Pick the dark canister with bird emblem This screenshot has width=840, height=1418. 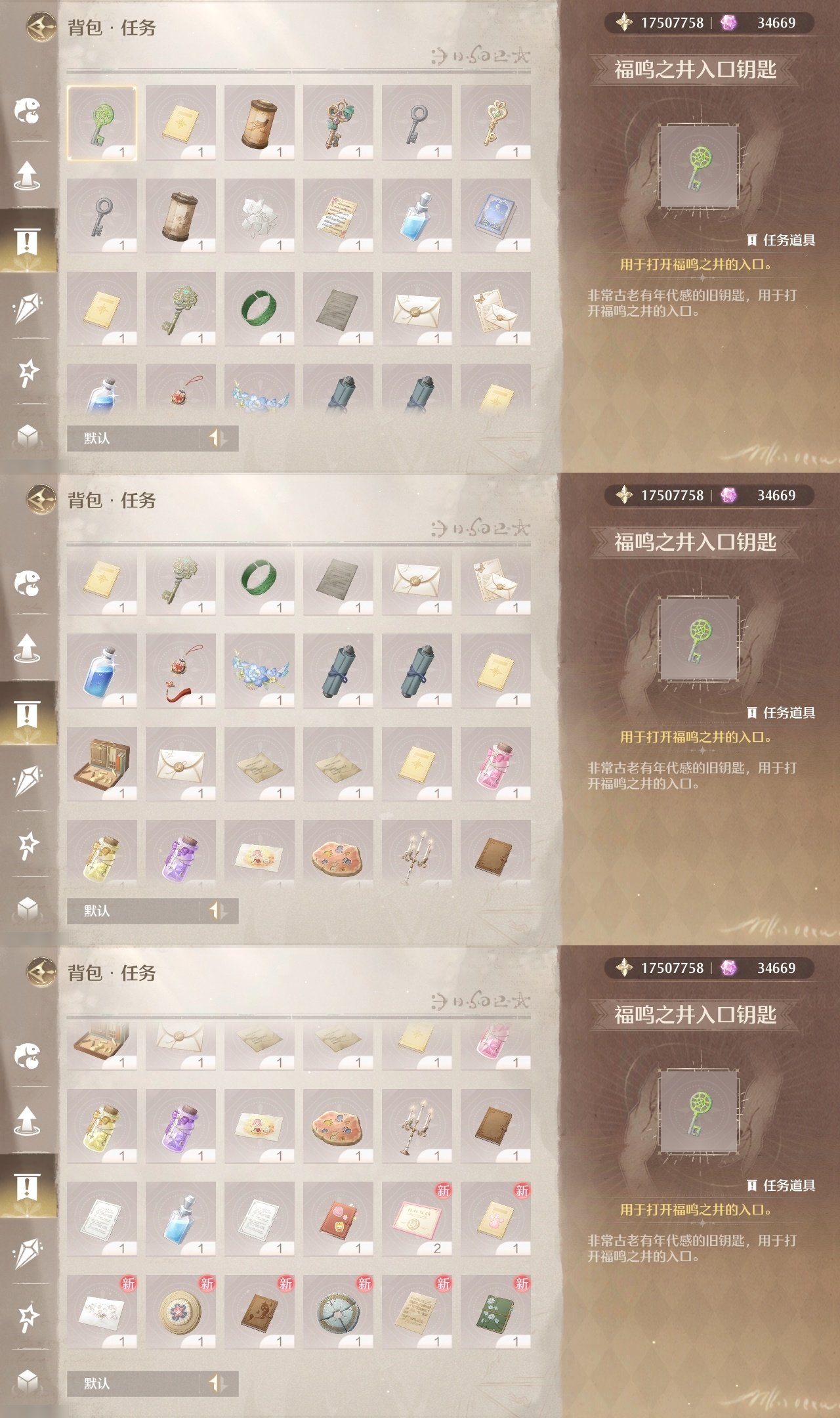click(259, 123)
